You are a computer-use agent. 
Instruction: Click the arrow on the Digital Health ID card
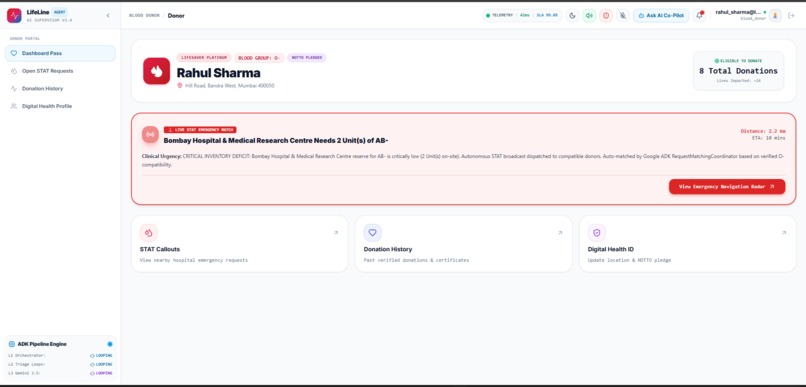click(x=784, y=233)
